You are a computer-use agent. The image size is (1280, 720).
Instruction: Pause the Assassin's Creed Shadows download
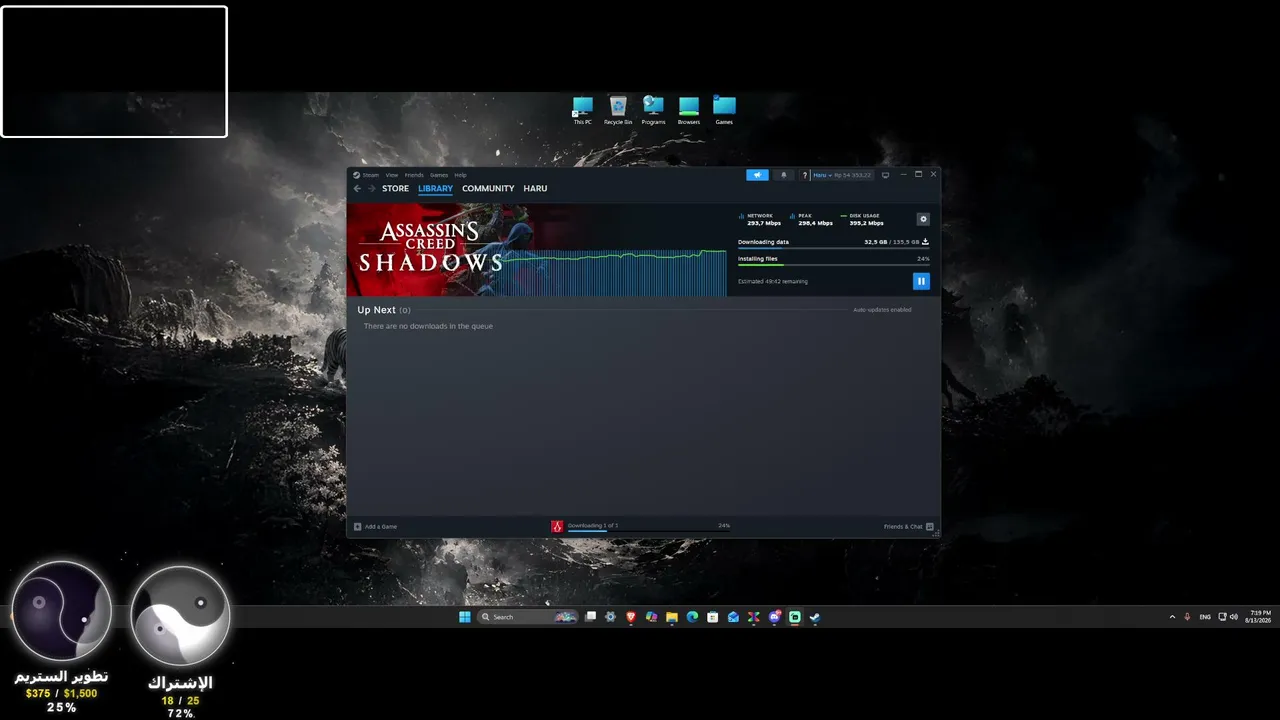921,281
